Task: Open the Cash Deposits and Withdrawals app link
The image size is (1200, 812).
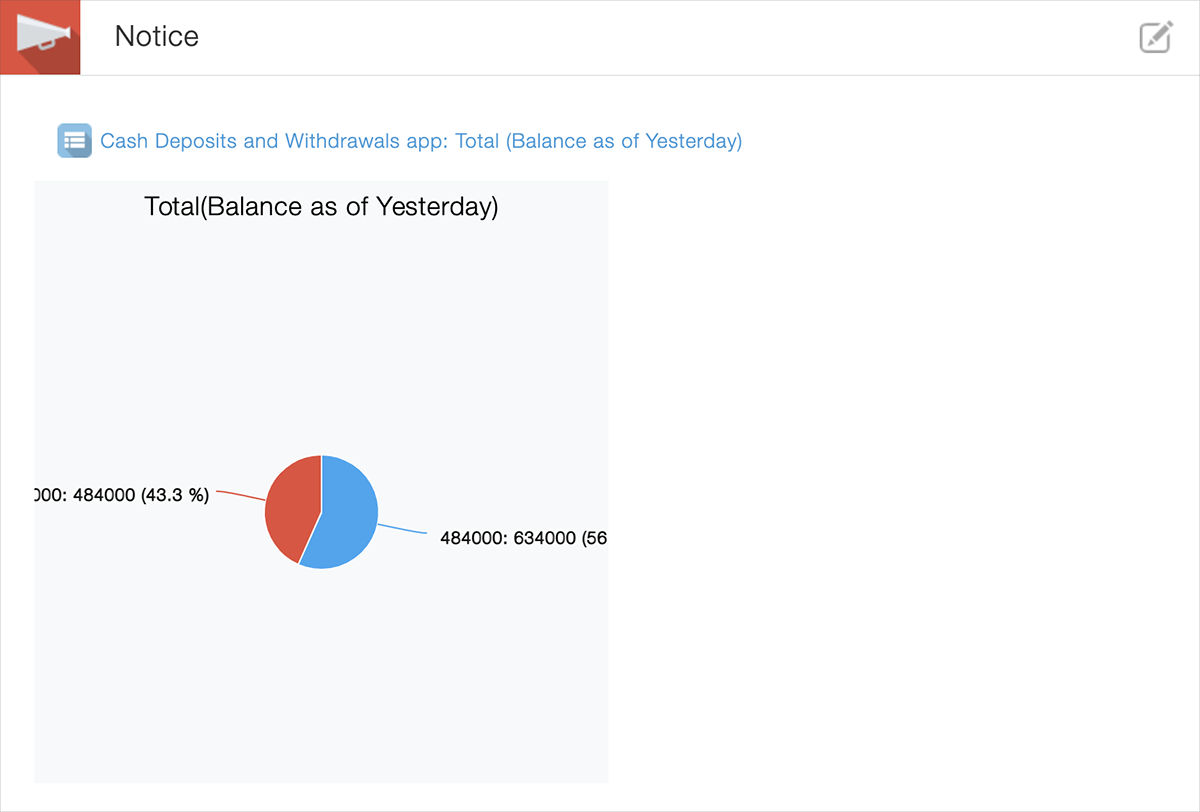Action: point(270,141)
